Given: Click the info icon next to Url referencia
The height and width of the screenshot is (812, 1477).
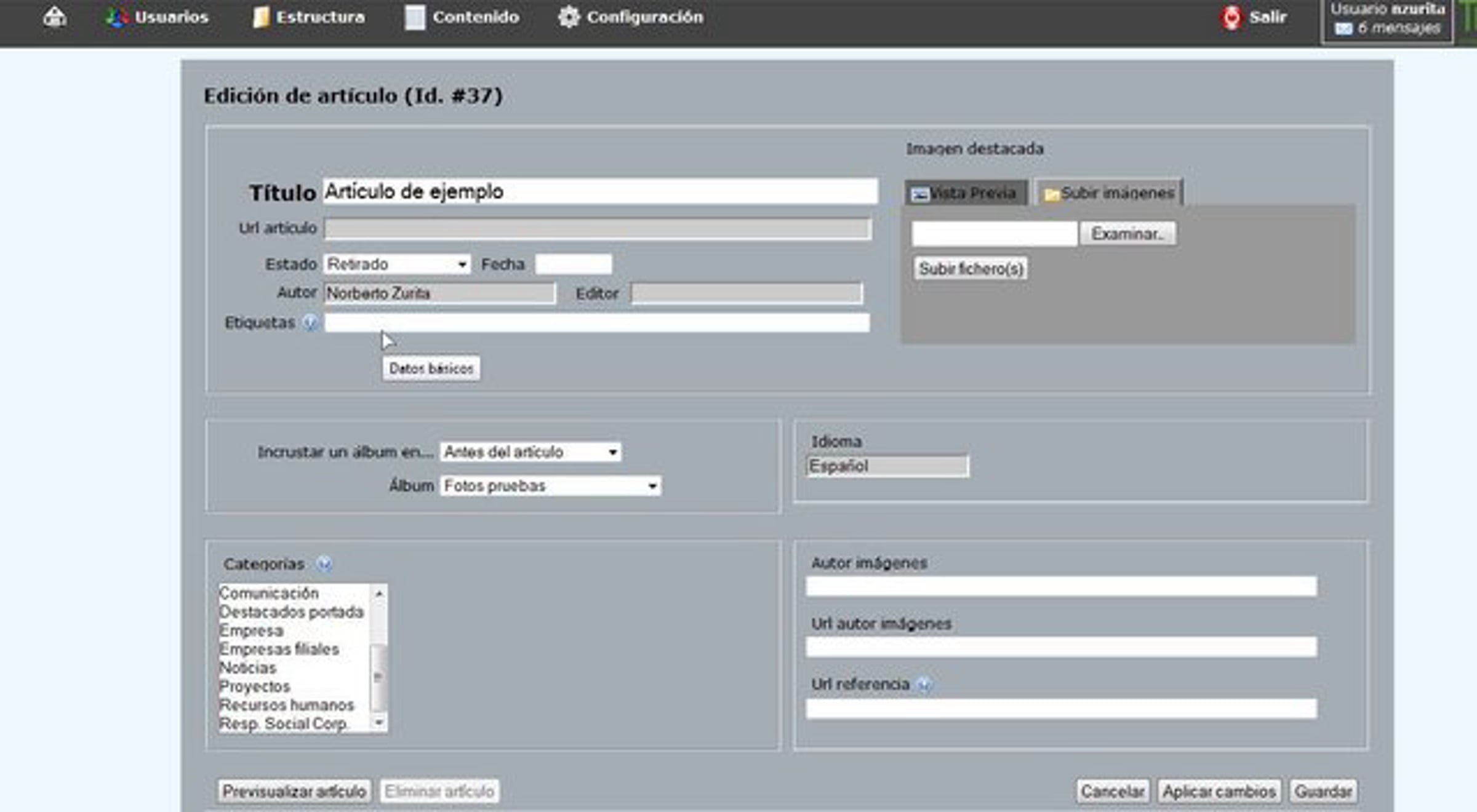Looking at the screenshot, I should tap(924, 684).
